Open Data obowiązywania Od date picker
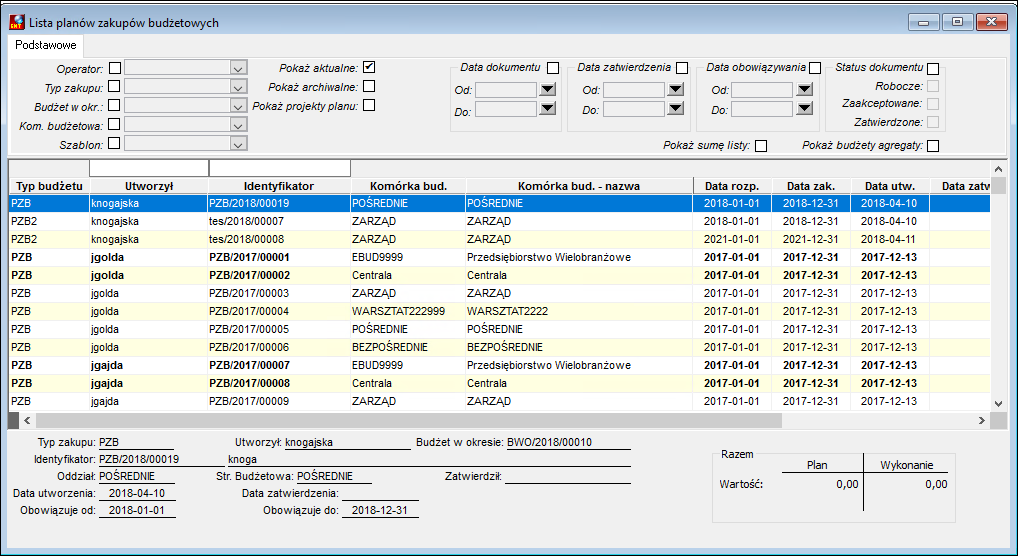Screen dimensions: 1018x556 pos(804,89)
